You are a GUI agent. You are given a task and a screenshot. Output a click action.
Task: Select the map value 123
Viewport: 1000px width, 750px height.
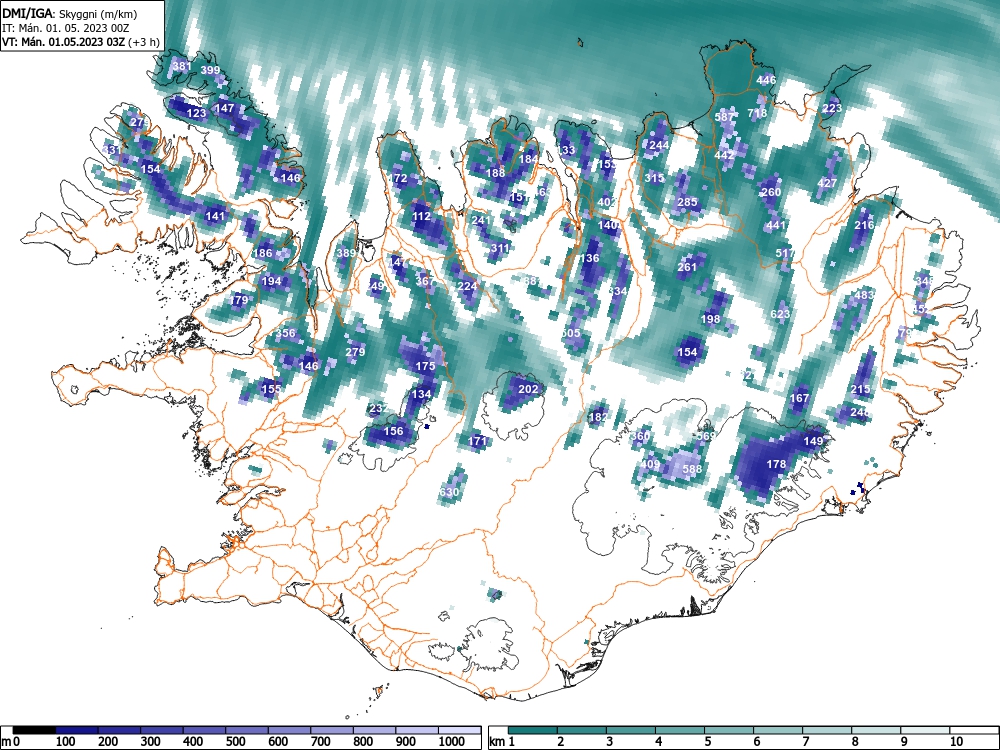point(196,113)
